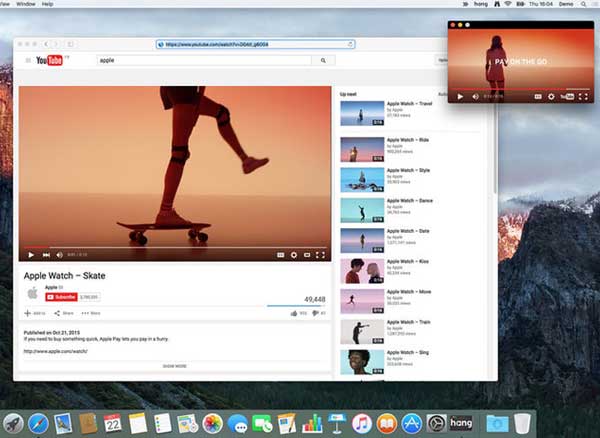Reload the page from the address bar
Image resolution: width=600 pixels, height=438 pixels.
350,44
